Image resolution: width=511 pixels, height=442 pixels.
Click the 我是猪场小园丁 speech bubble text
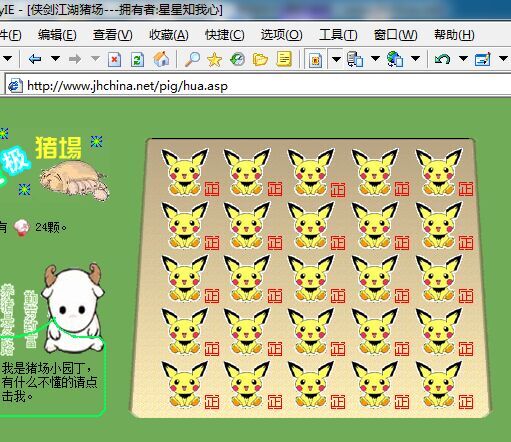(50, 382)
